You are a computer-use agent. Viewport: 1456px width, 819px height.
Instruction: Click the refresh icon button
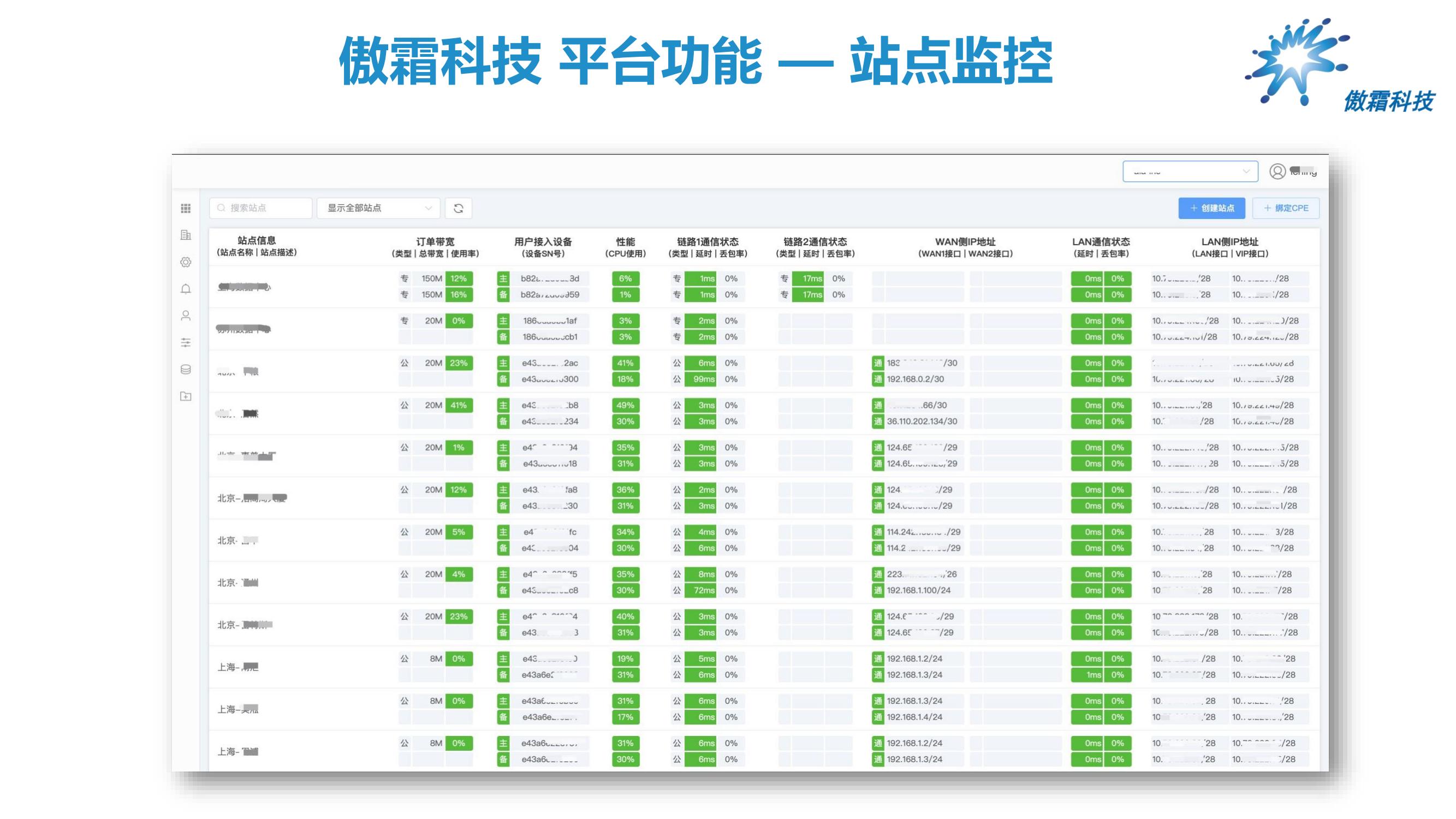point(459,209)
